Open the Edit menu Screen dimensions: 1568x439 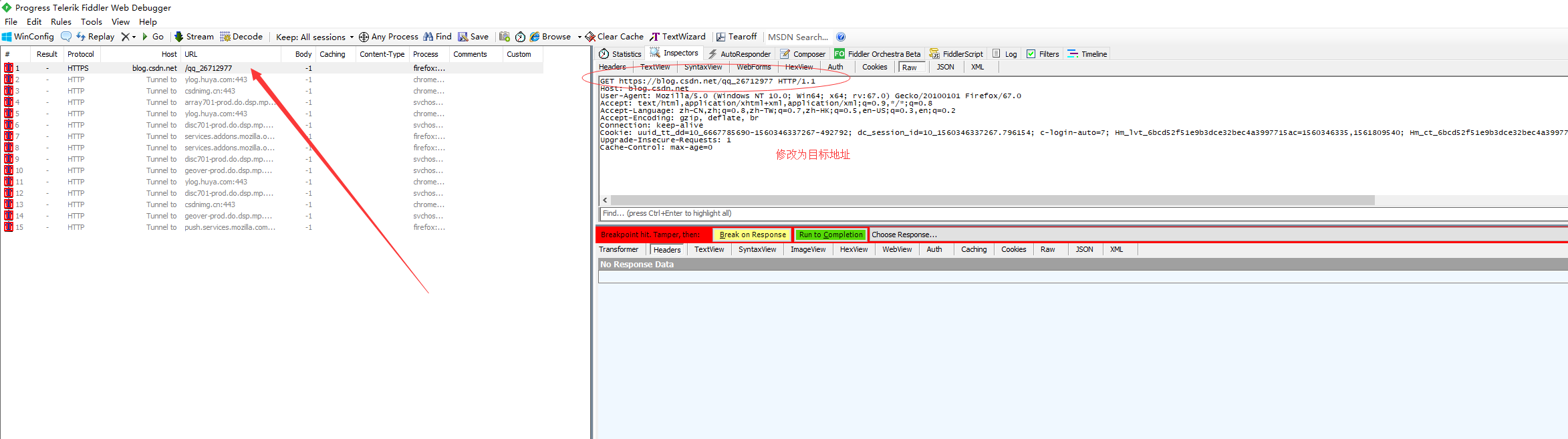point(34,21)
